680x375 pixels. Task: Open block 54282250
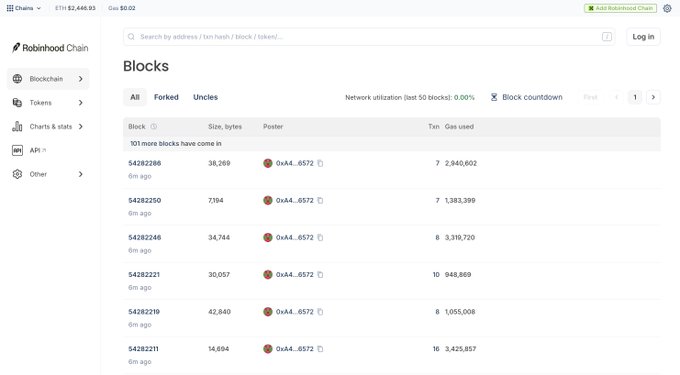pos(144,200)
